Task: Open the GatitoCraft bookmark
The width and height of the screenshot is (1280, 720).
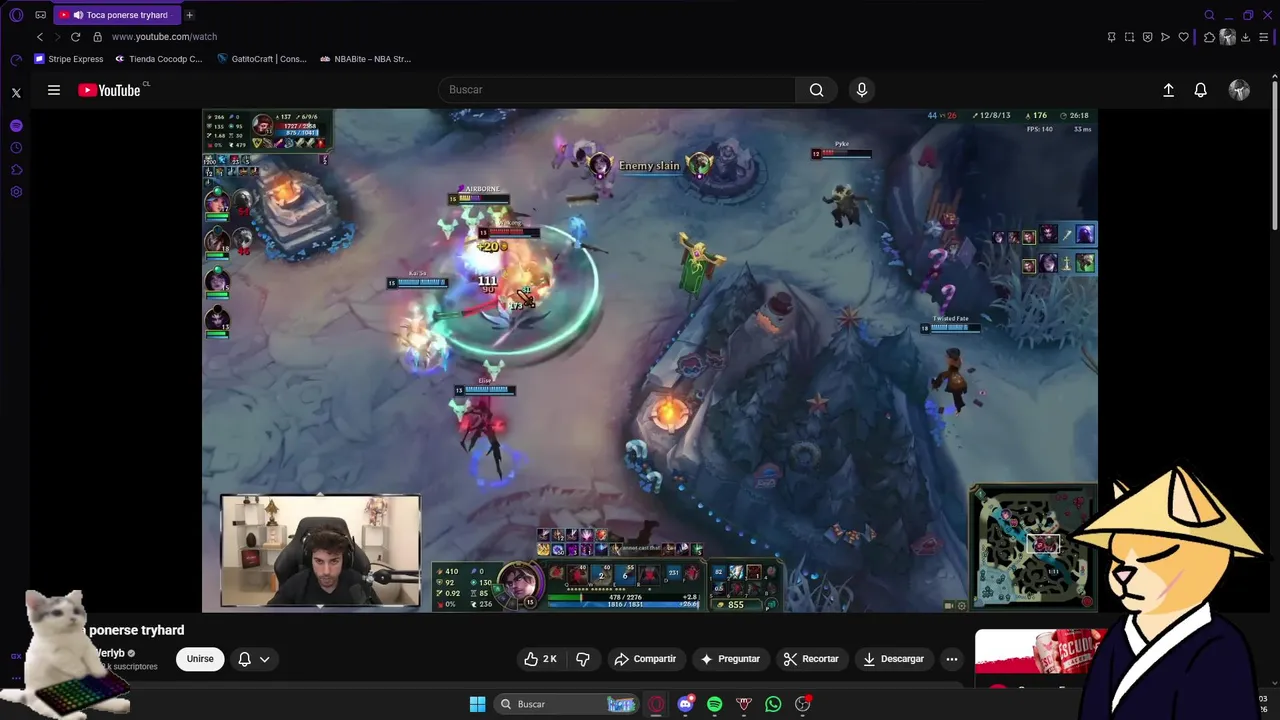Action: coord(262,59)
